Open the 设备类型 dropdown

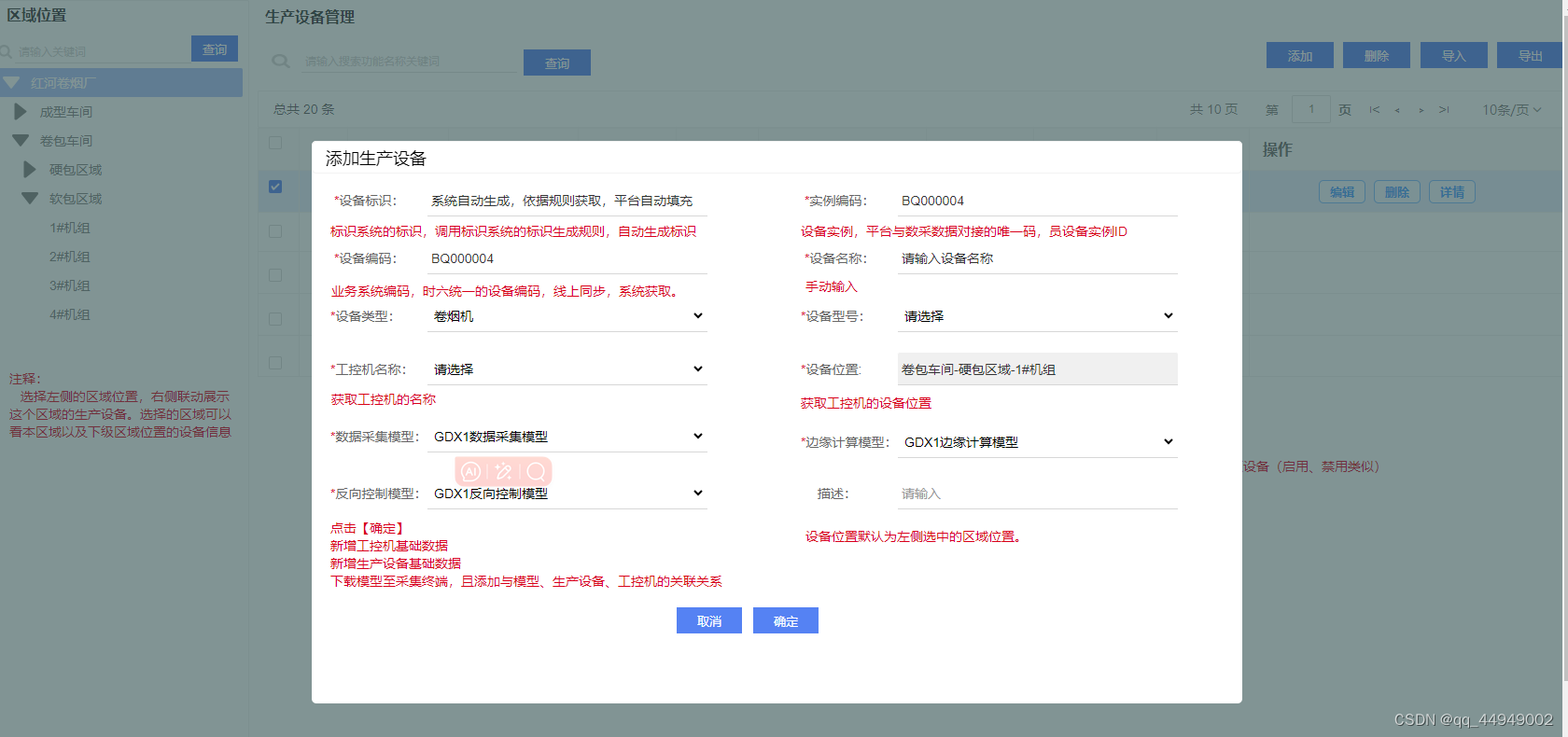pyautogui.click(x=567, y=316)
